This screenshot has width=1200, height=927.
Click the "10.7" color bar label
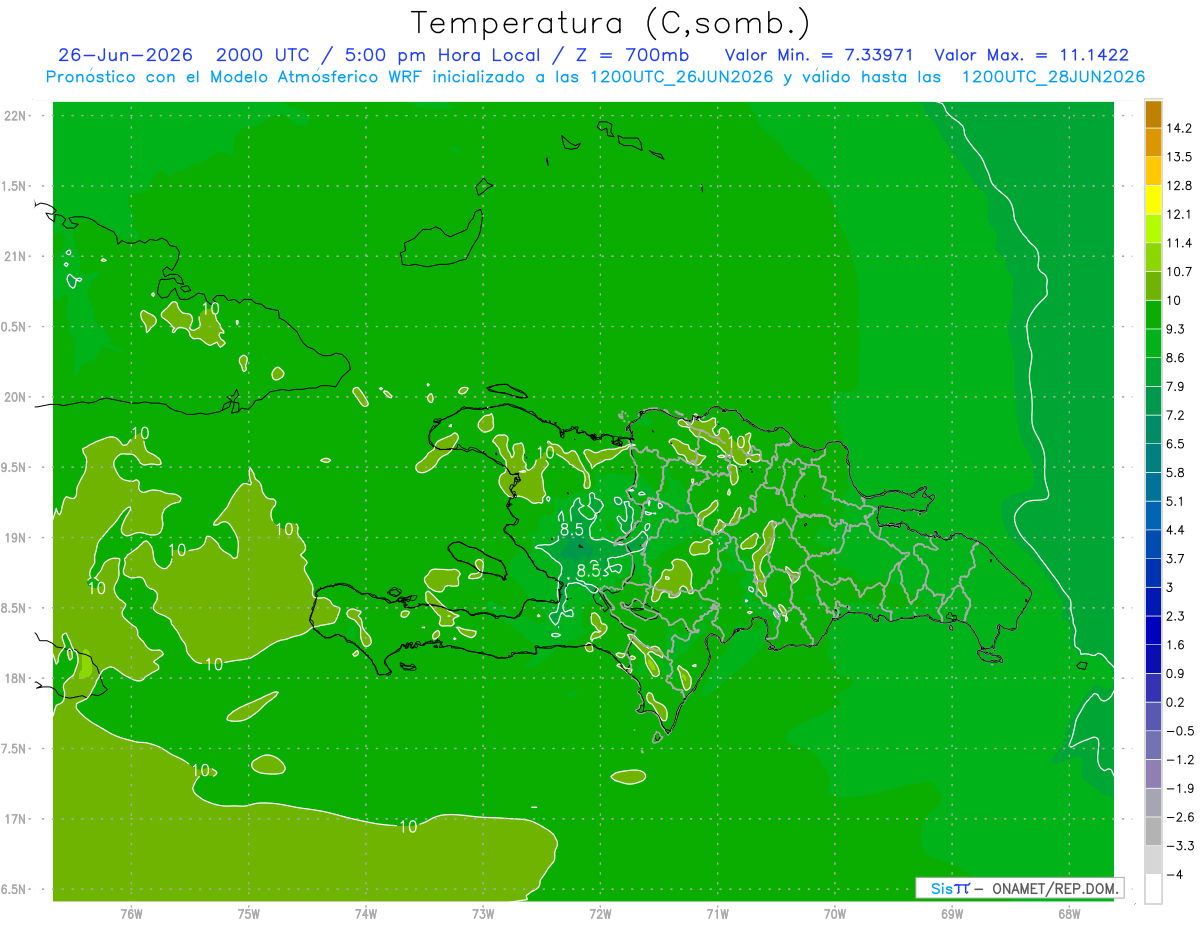[1179, 272]
